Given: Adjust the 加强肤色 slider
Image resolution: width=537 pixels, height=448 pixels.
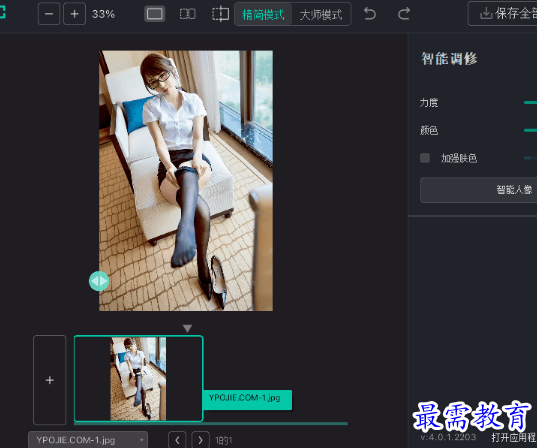Looking at the screenshot, I should tap(530, 158).
